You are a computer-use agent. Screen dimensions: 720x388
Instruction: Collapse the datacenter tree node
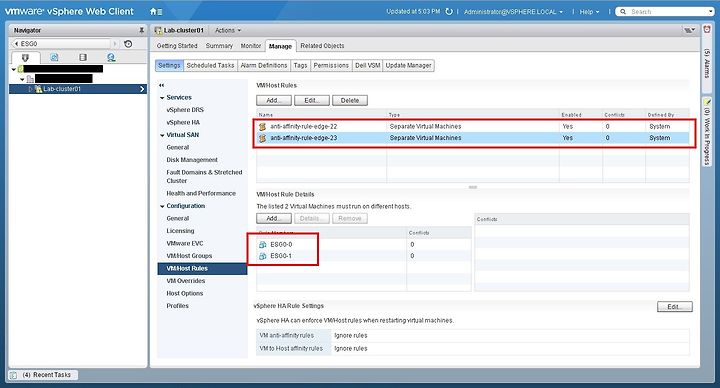22,79
